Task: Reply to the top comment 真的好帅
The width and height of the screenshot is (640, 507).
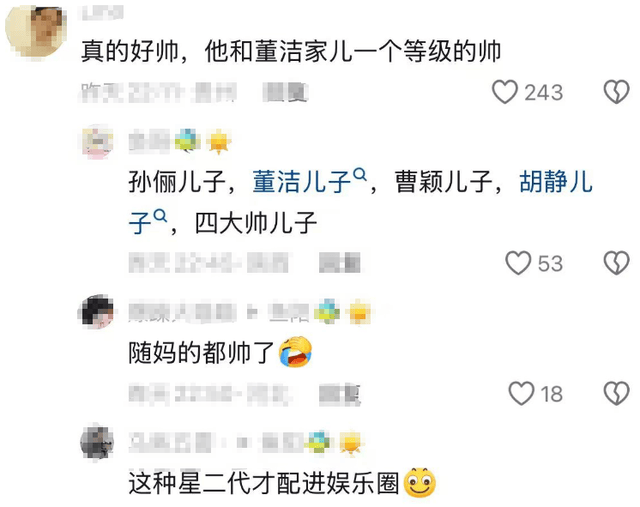Action: pos(285,92)
